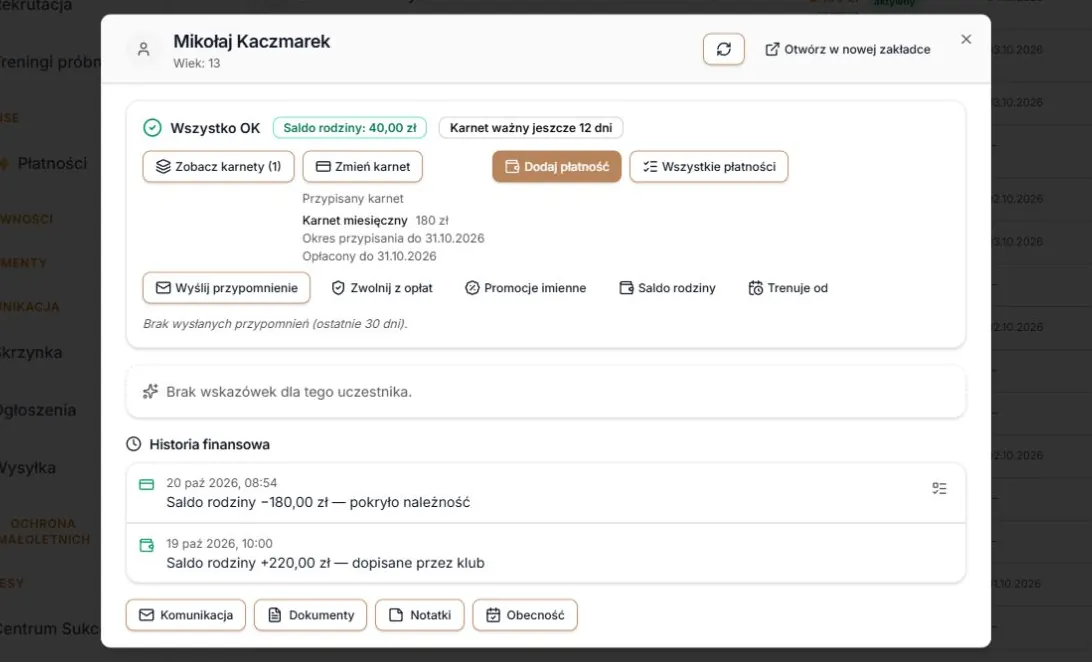
Task: Open Promocje imienne option
Action: (x=526, y=288)
